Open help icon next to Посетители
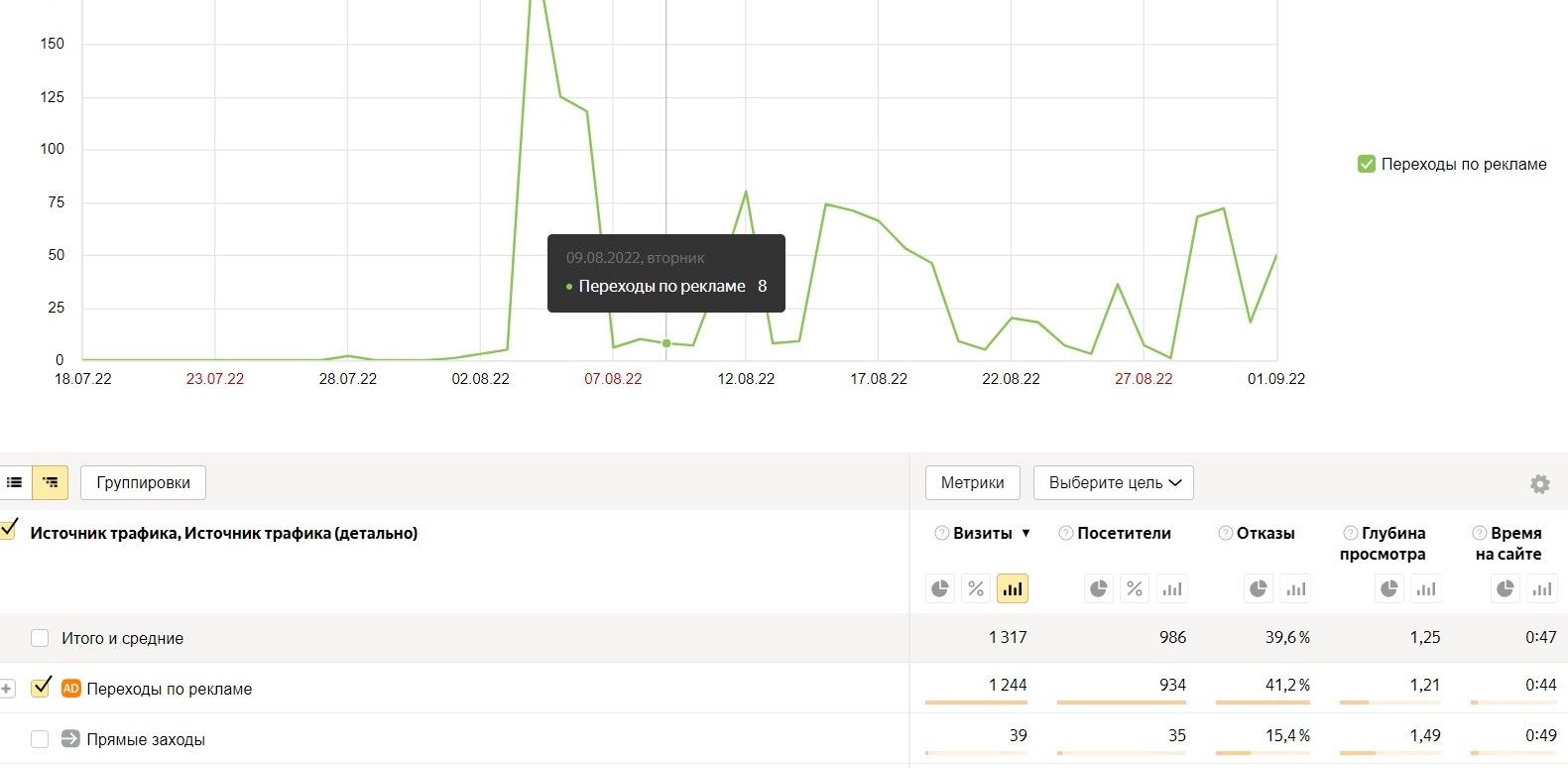The image size is (1568, 768). (x=1066, y=533)
